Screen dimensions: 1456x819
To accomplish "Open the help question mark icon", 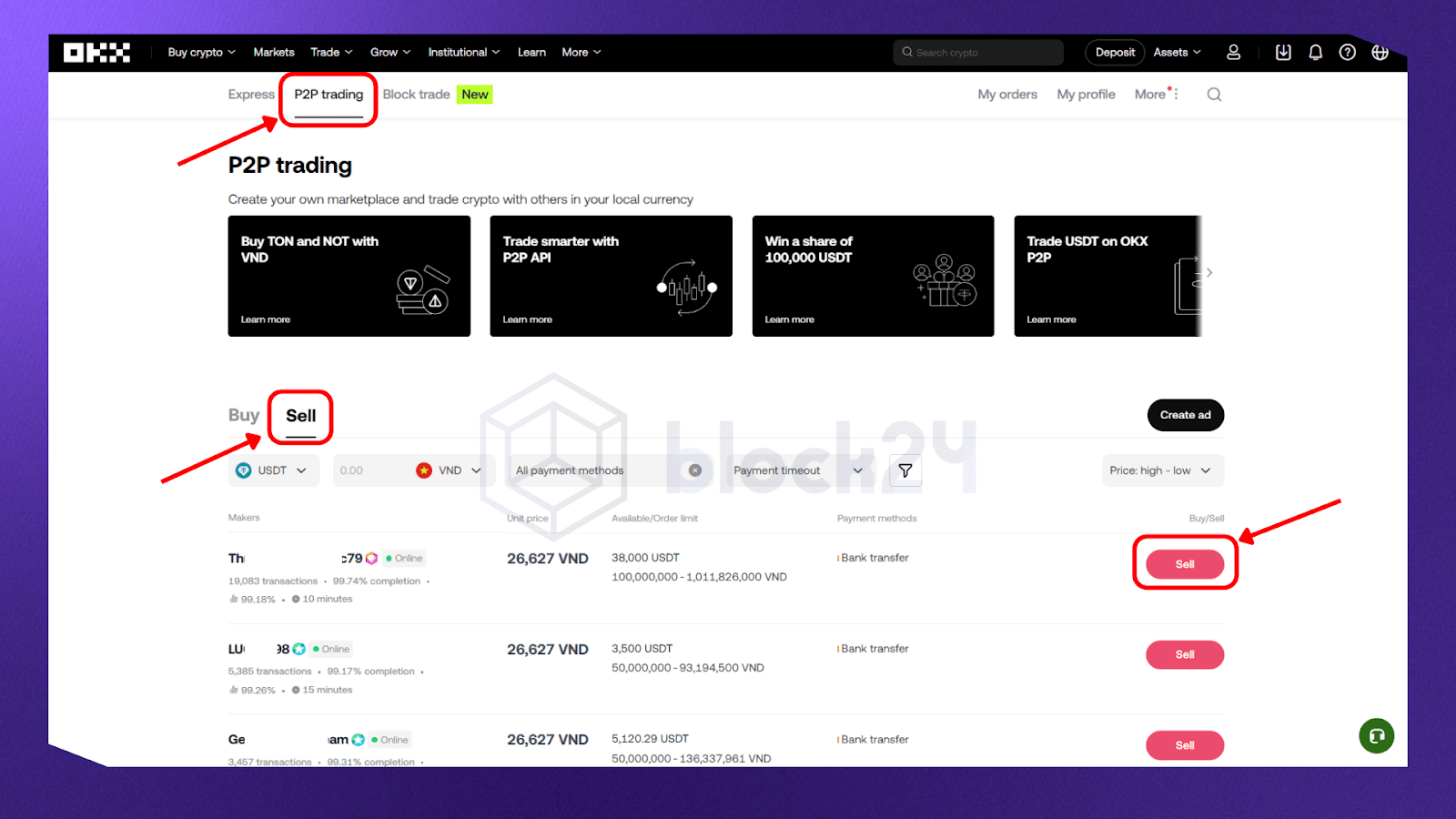I will tap(1347, 53).
